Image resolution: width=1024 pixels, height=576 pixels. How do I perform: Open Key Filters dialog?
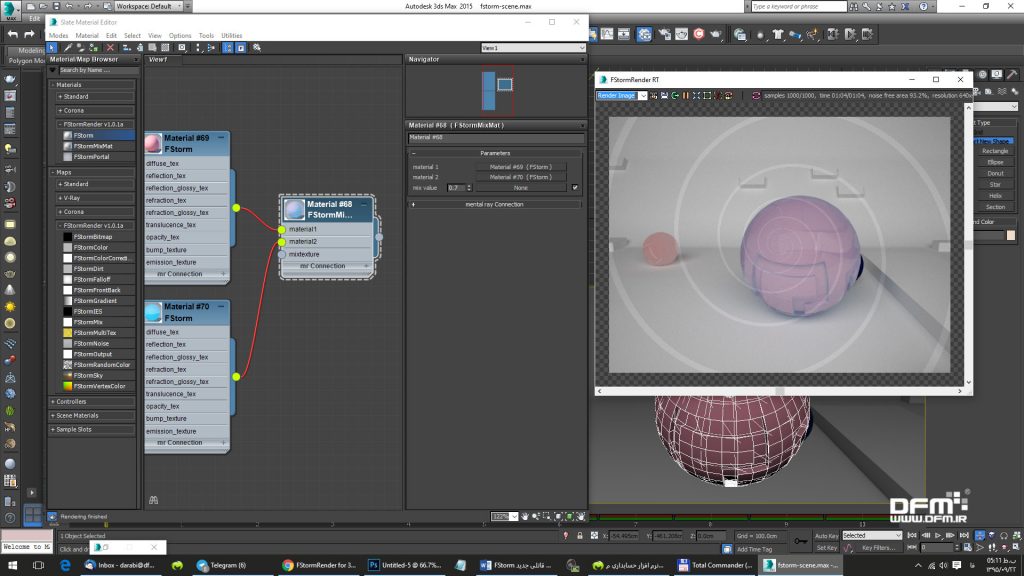click(878, 548)
